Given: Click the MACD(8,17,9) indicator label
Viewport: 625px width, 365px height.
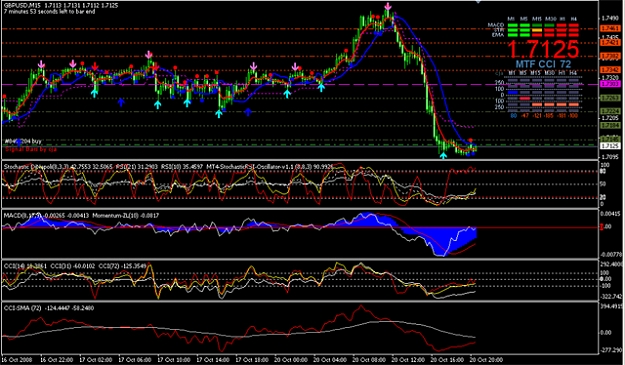Looking at the screenshot, I should tap(45, 216).
